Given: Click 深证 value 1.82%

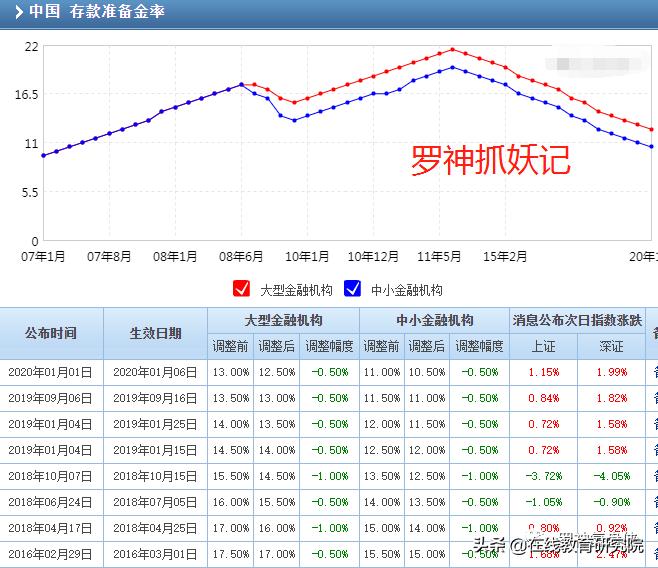Looking at the screenshot, I should [612, 398].
